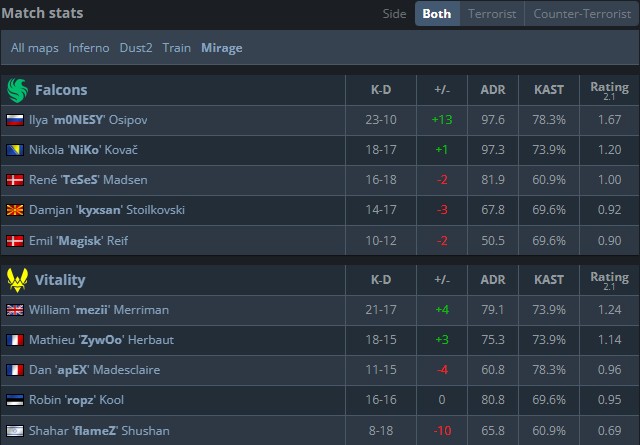640x445 pixels.
Task: Open the Train map stats
Action: coord(177,47)
